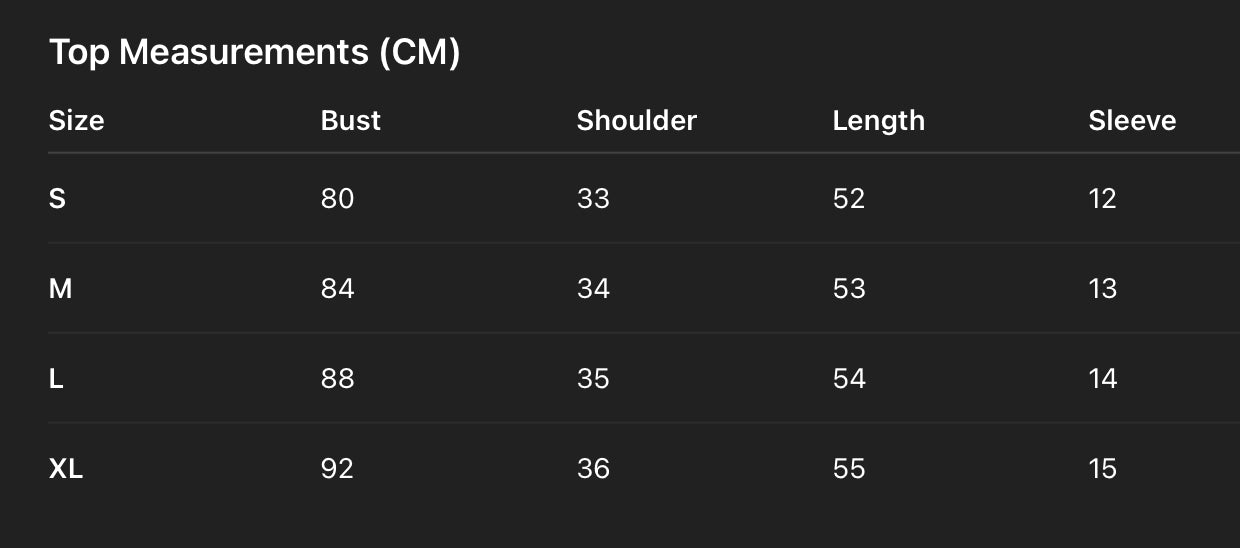Click the Shoulder column header

(636, 121)
